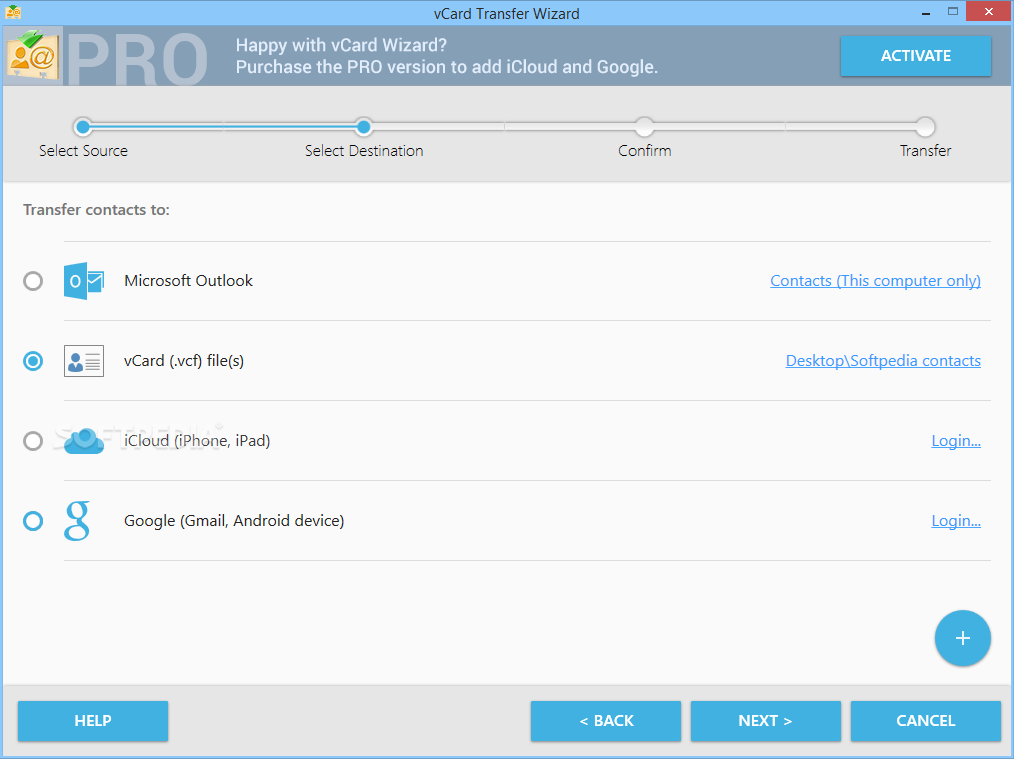Click the Transfer step marker
This screenshot has width=1014, height=759.
[925, 127]
